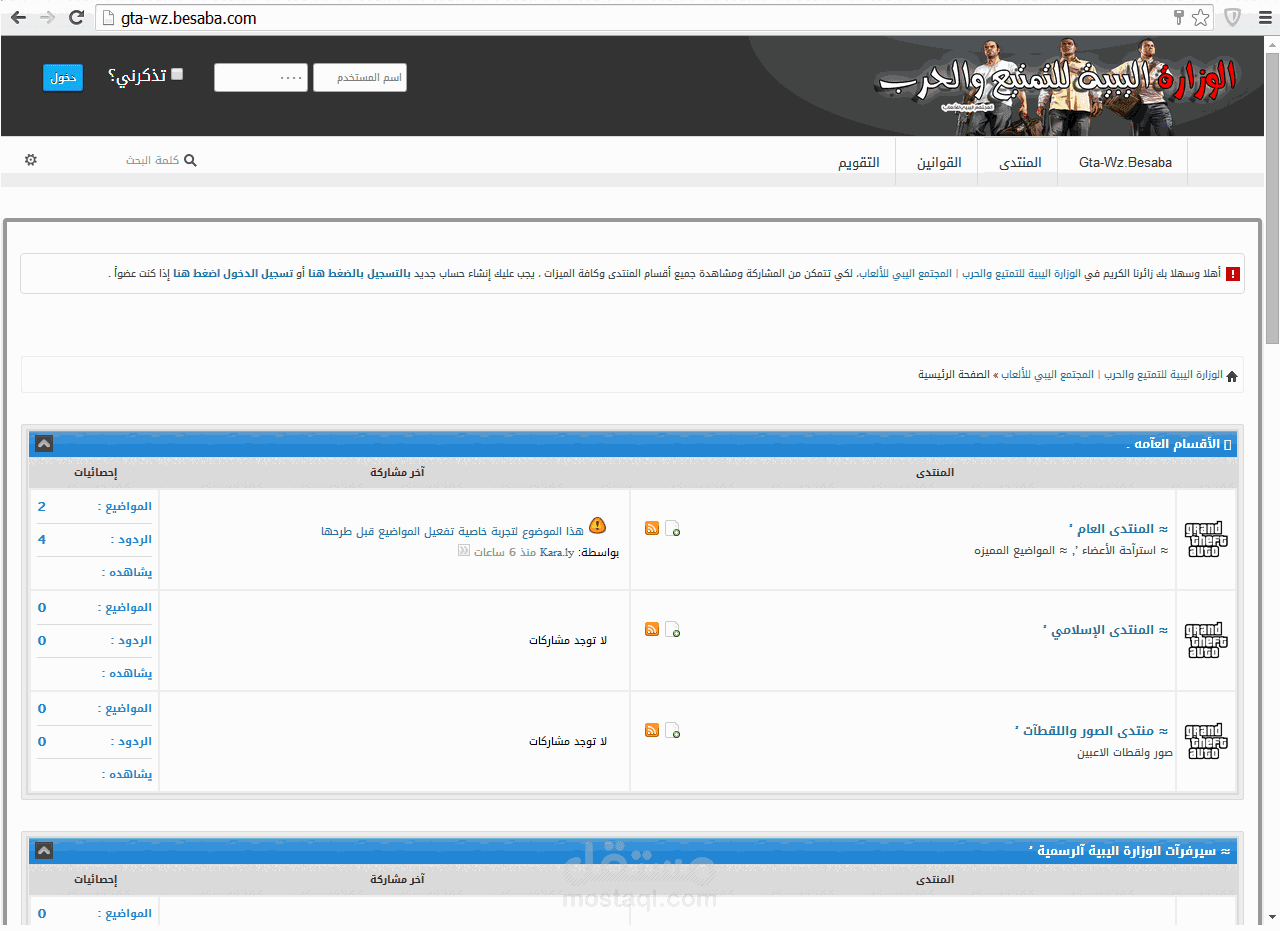The height and width of the screenshot is (931, 1280).
Task: Click الردود count 4 for المنتدى العام
Action: (x=42, y=540)
